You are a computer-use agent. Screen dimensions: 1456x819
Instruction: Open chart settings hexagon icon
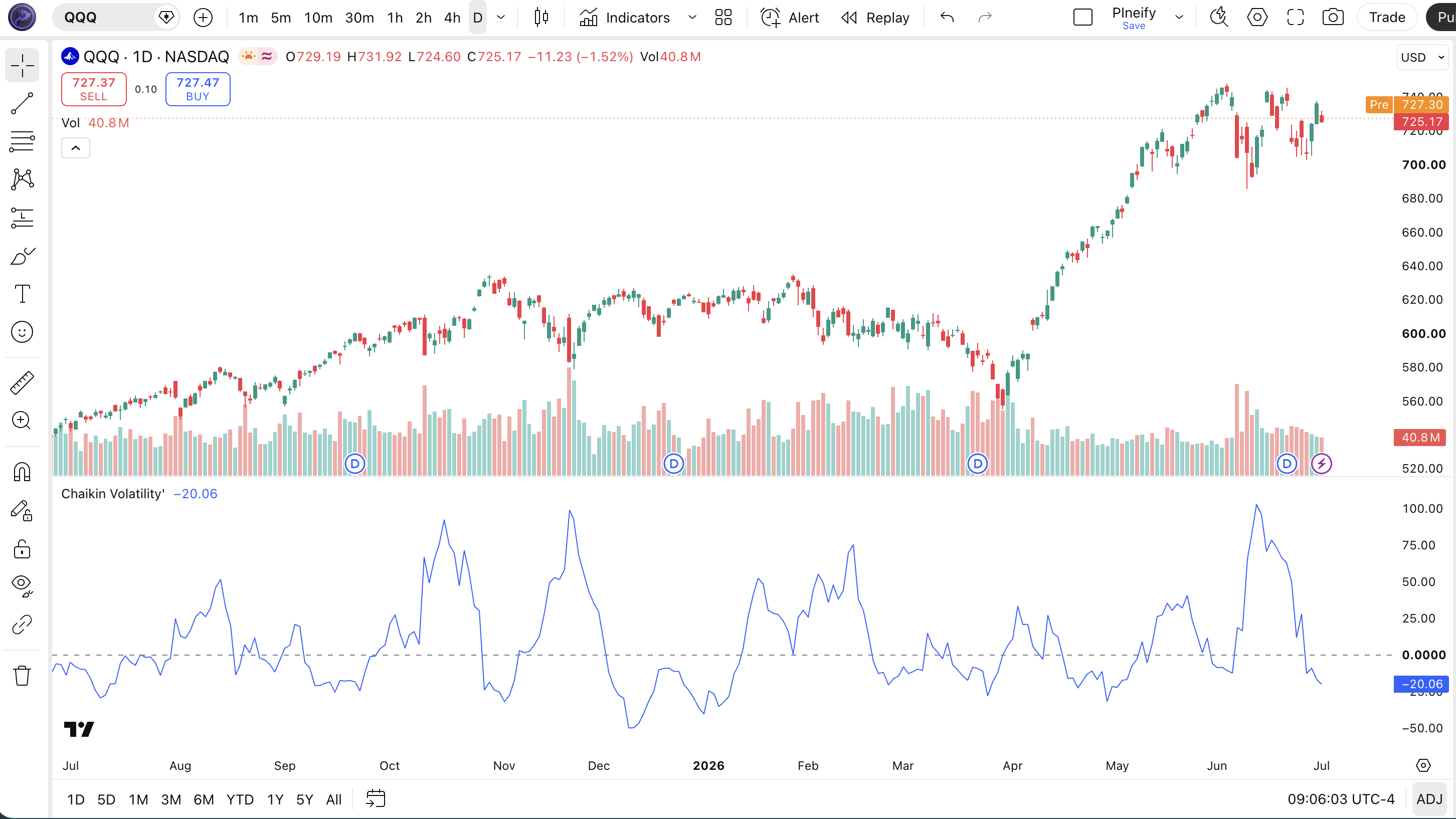(1257, 18)
